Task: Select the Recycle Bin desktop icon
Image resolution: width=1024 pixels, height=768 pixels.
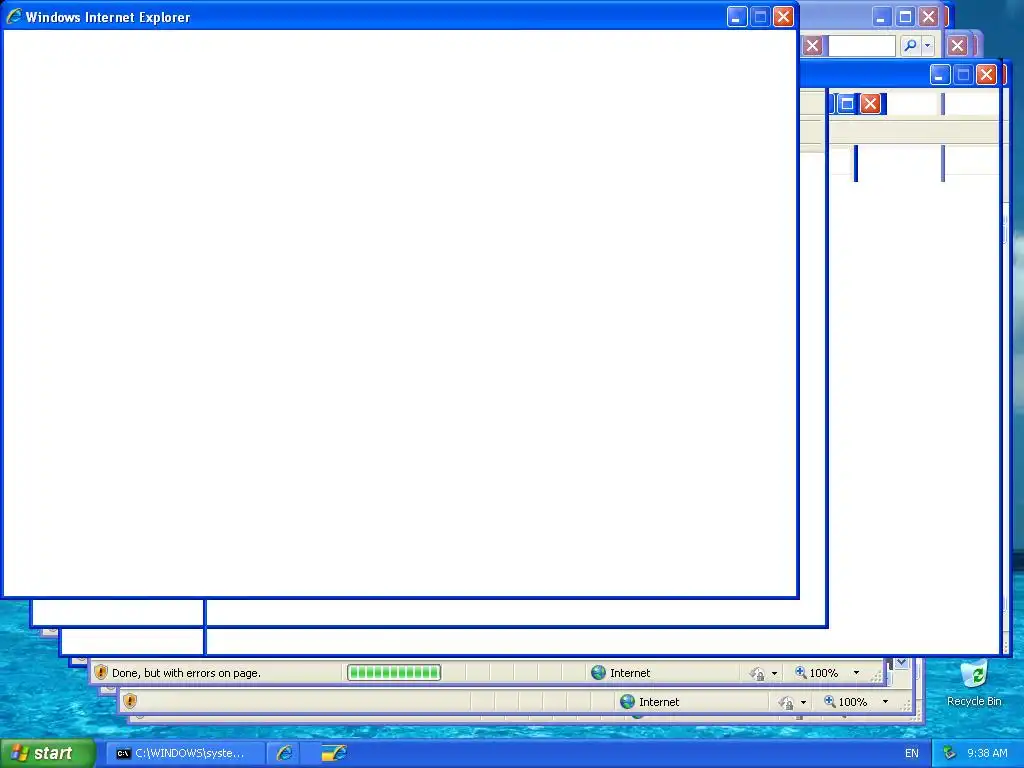Action: pyautogui.click(x=974, y=683)
